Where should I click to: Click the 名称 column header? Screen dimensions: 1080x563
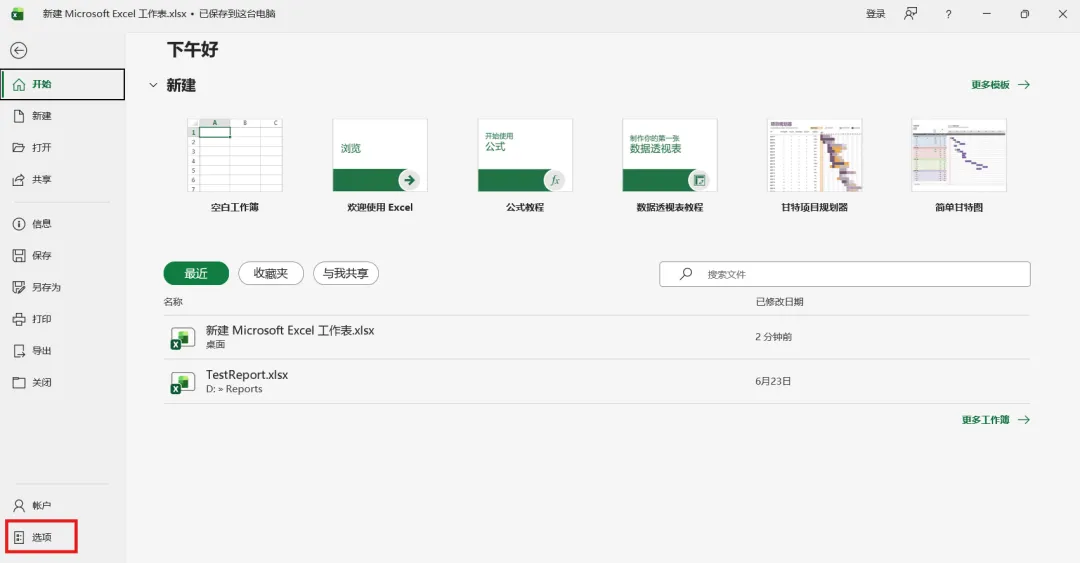[173, 302]
